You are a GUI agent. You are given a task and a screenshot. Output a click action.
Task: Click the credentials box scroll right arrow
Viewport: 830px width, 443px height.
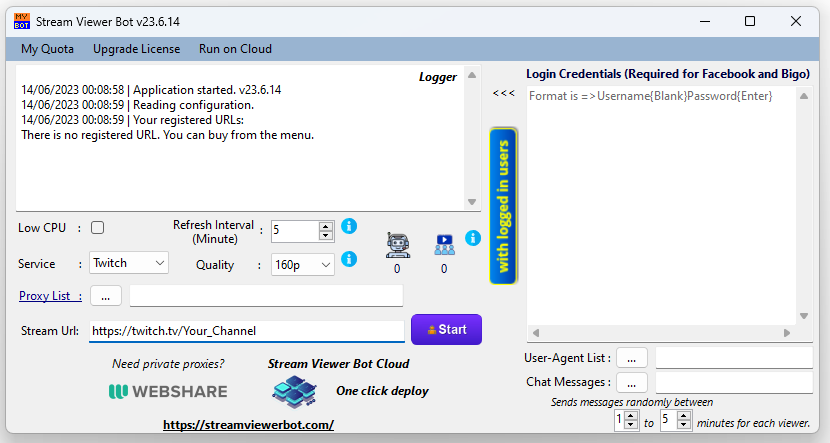tap(787, 333)
